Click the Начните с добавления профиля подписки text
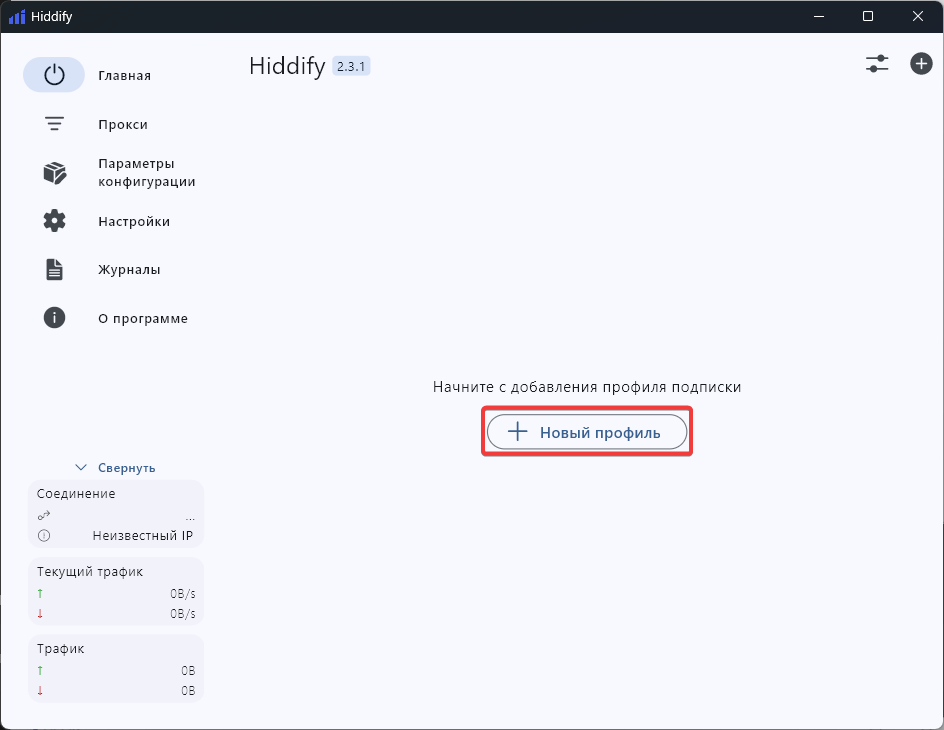 [587, 387]
